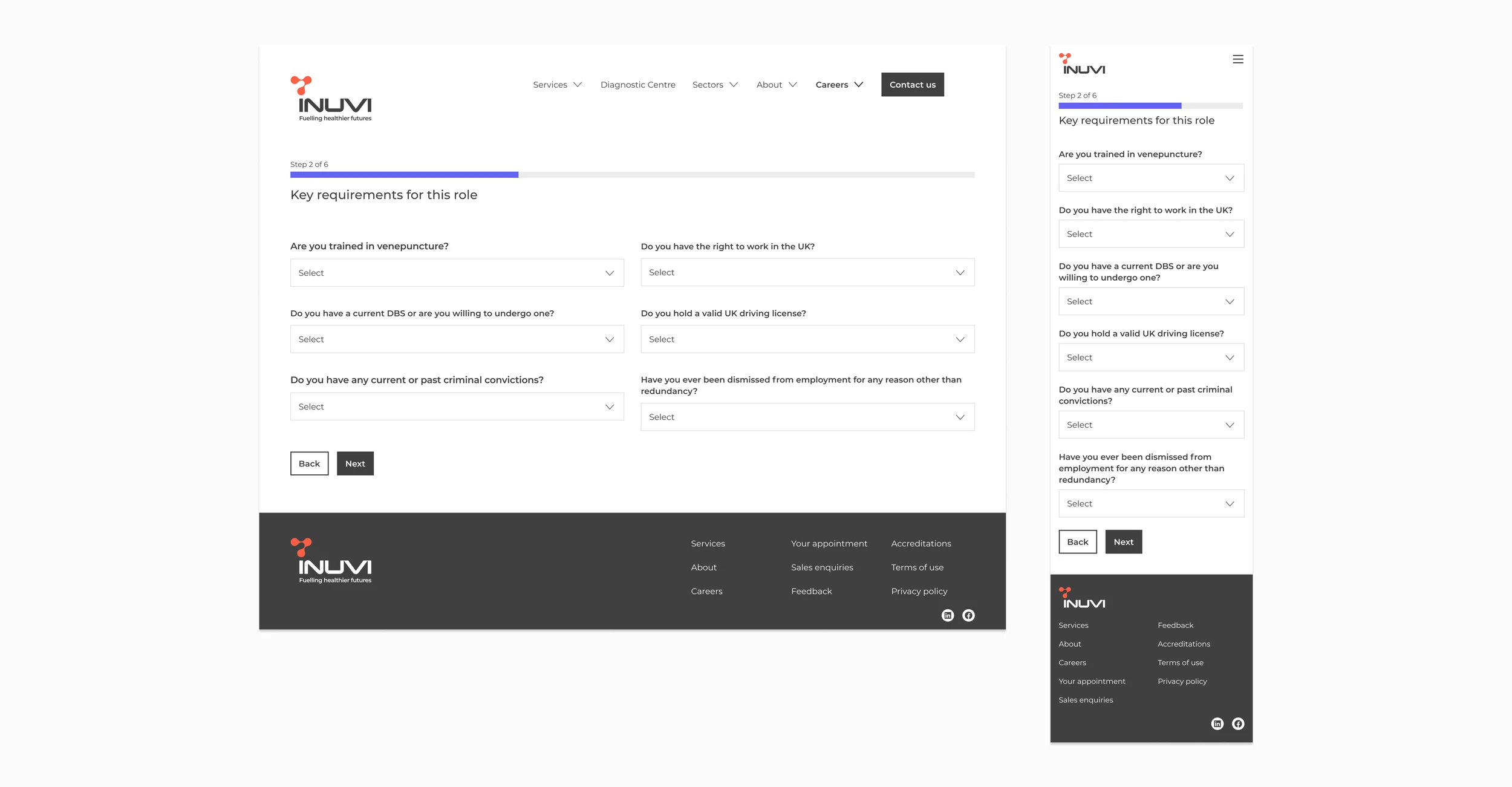
Task: Open Careers link in mobile footer
Action: [1072, 663]
